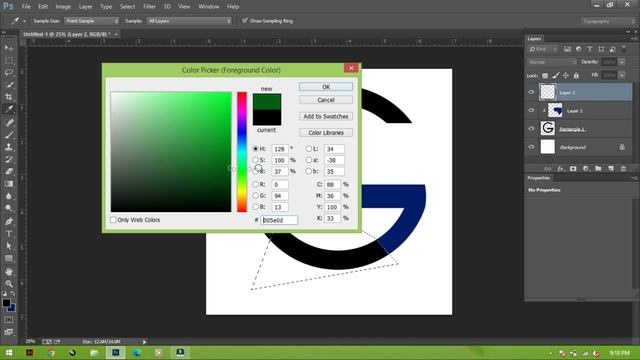The image size is (640, 360).
Task: Click Cancel in the Color Picker
Action: tap(326, 100)
